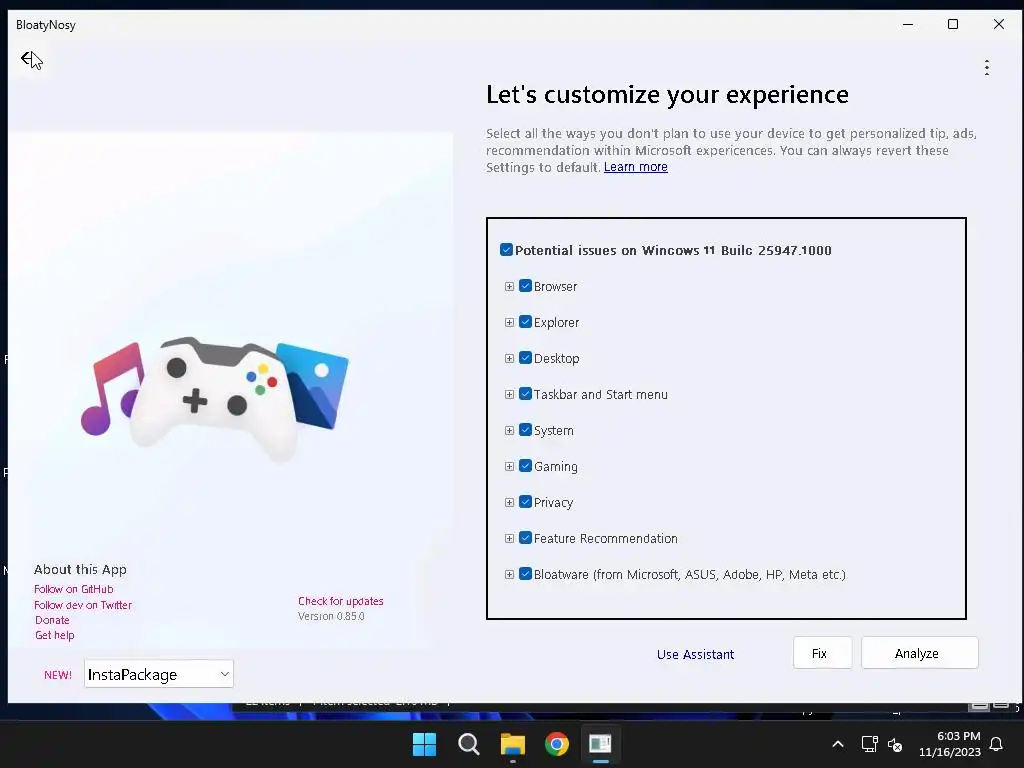This screenshot has height=768, width=1024.
Task: Uncheck the Privacy checkbox
Action: point(525,502)
